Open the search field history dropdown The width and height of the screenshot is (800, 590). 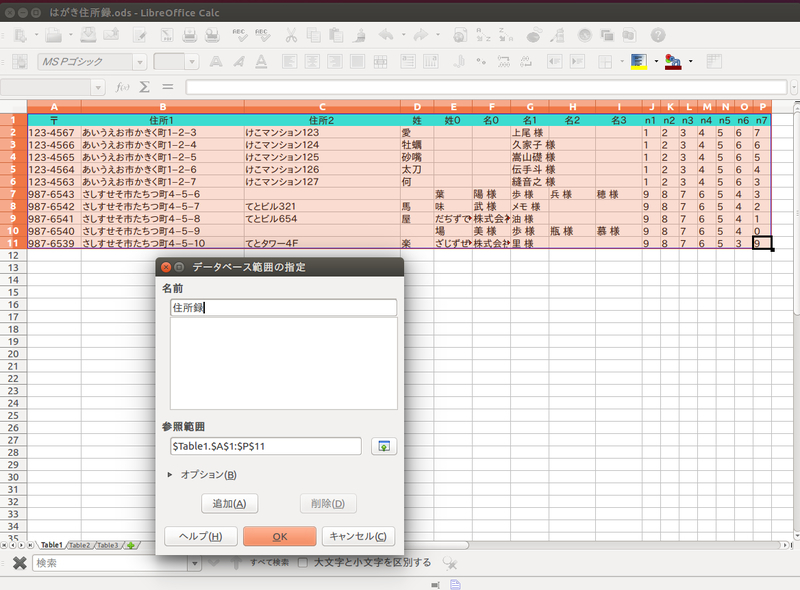[194, 563]
